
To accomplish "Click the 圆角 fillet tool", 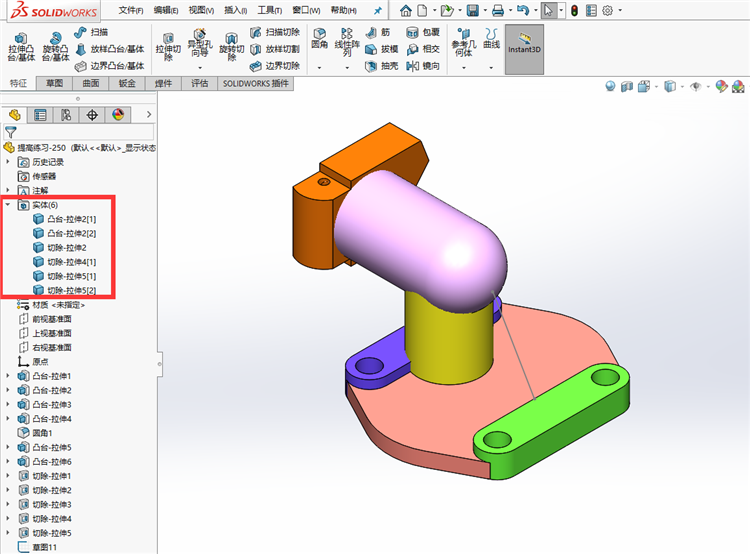I will point(320,39).
